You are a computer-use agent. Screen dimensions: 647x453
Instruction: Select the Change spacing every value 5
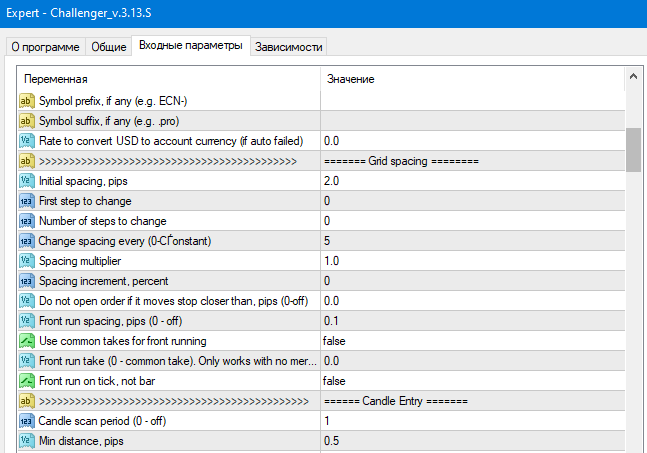(x=327, y=241)
